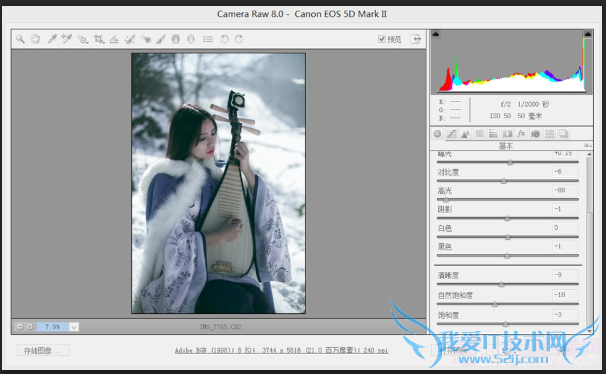Image resolution: width=606 pixels, height=374 pixels.
Task: Select the Hand tool
Action: click(36, 39)
